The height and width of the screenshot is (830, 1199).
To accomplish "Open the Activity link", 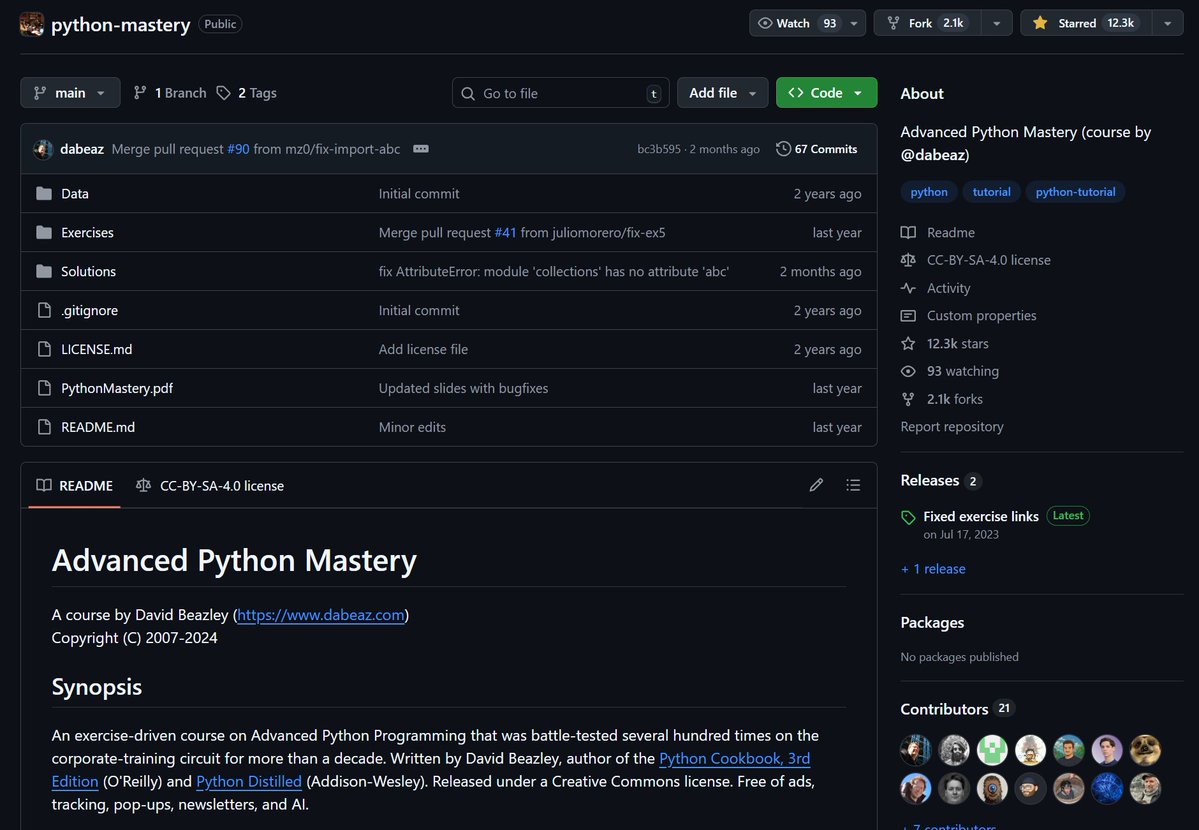I will 948,288.
